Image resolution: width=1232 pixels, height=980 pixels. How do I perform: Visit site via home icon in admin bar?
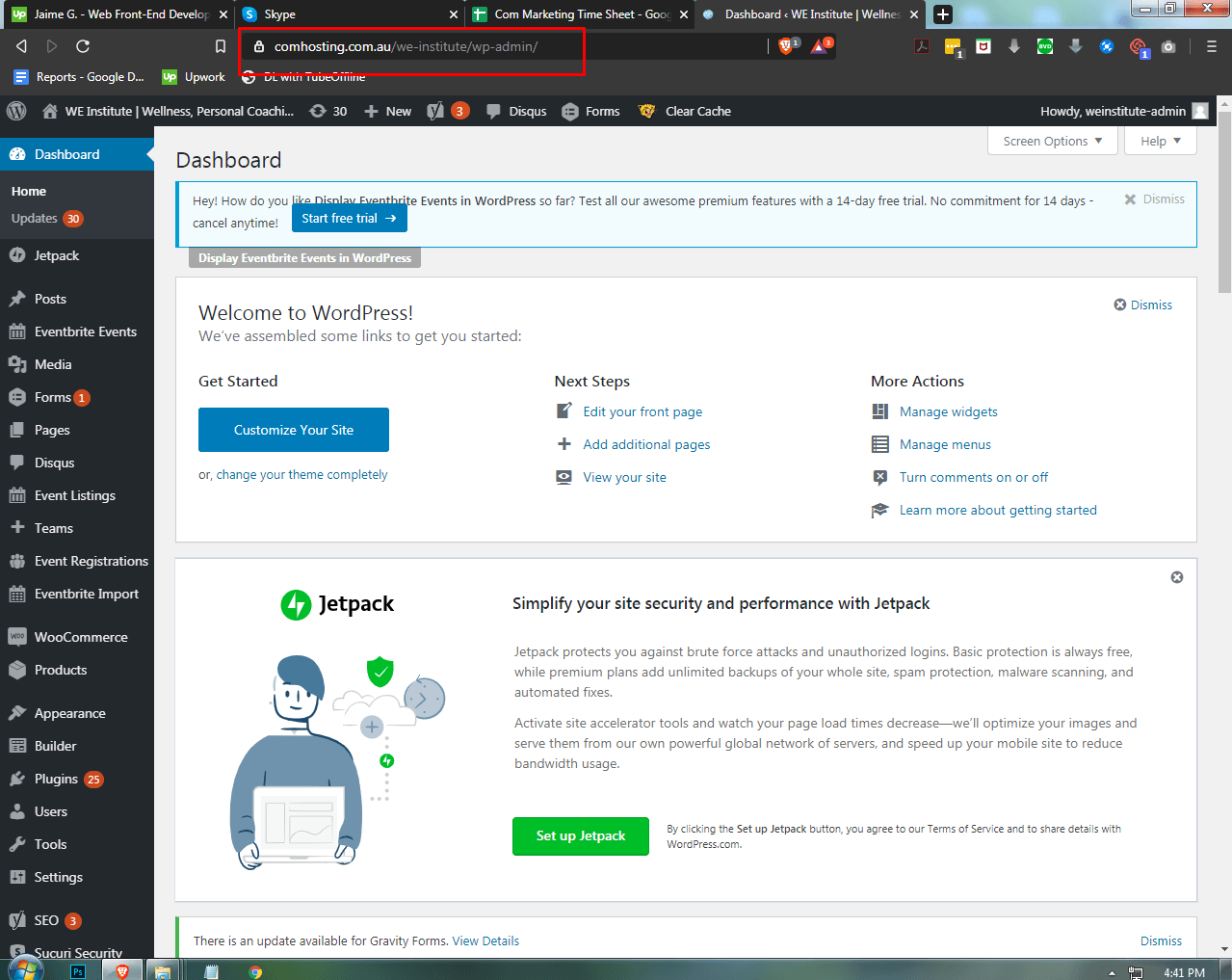point(50,111)
